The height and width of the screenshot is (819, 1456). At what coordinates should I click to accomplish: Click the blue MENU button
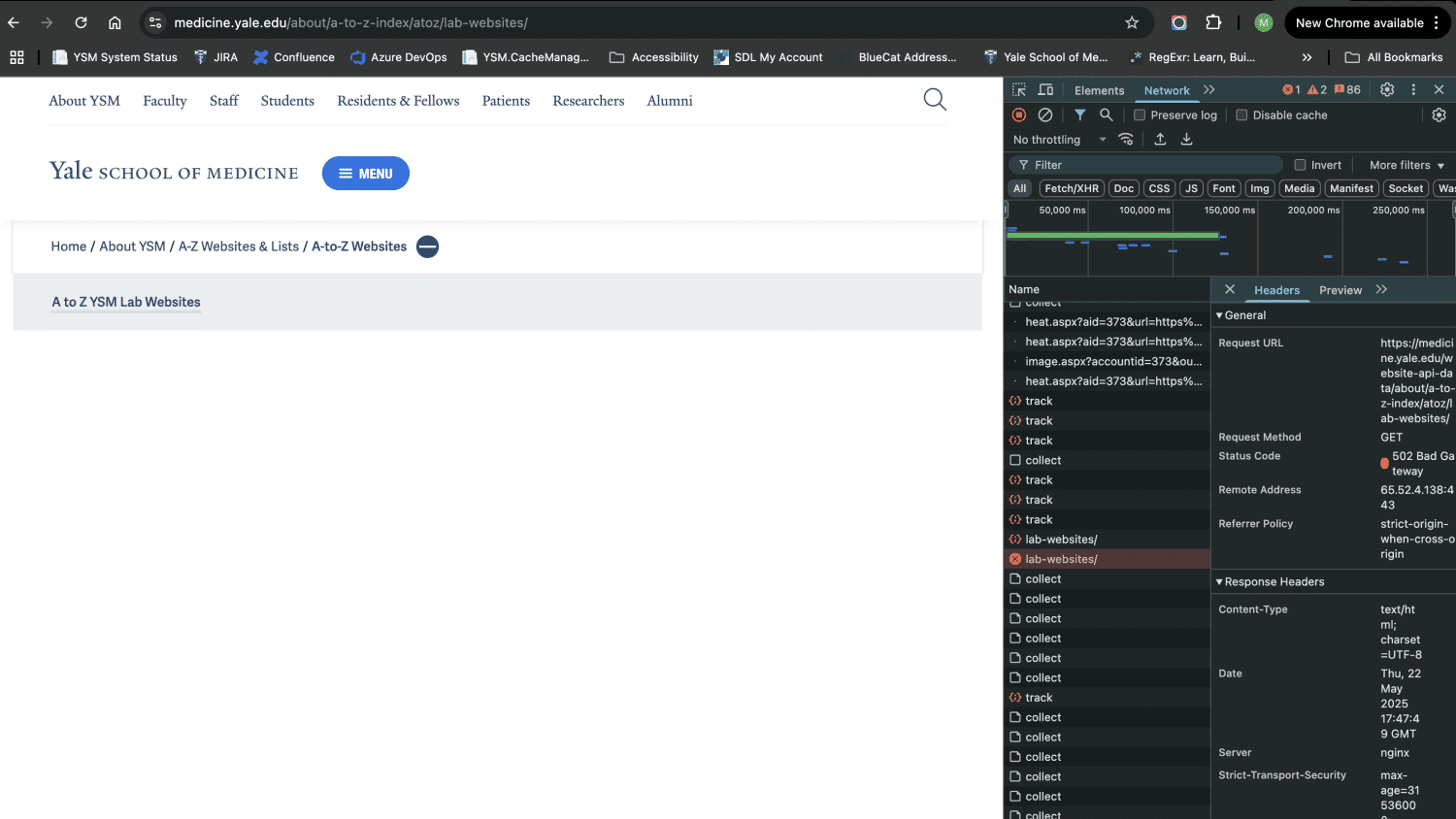(x=366, y=174)
